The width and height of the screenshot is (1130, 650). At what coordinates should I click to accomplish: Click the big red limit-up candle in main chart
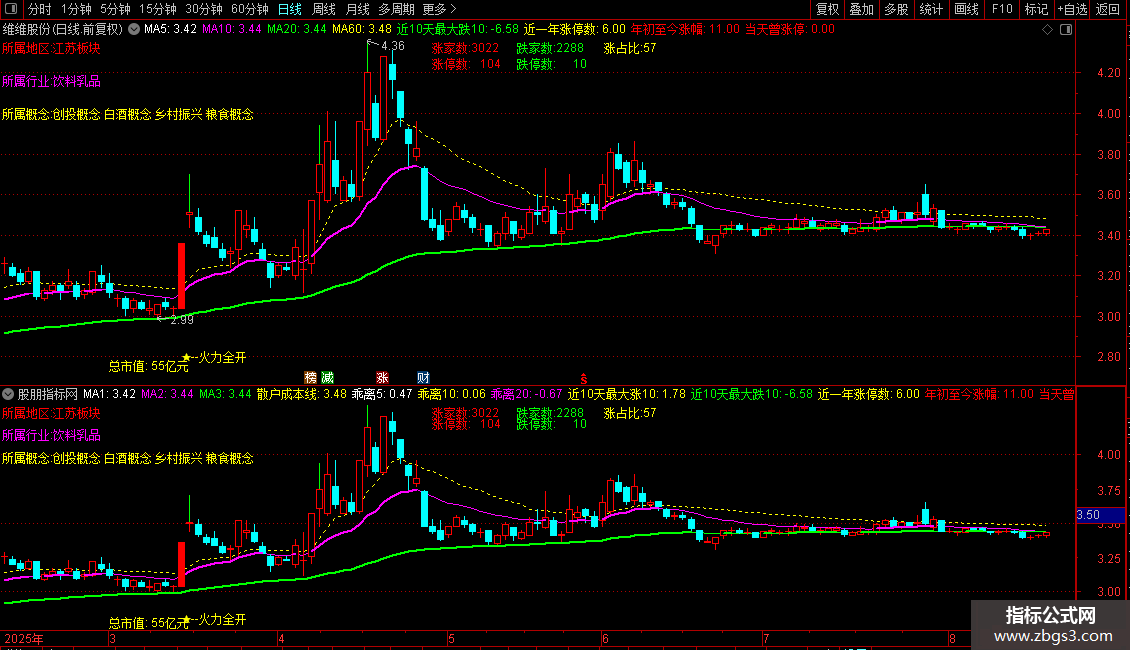(182, 276)
